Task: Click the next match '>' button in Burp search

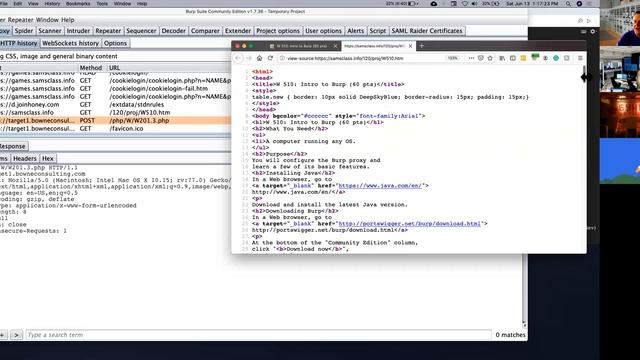Action: coord(16,335)
